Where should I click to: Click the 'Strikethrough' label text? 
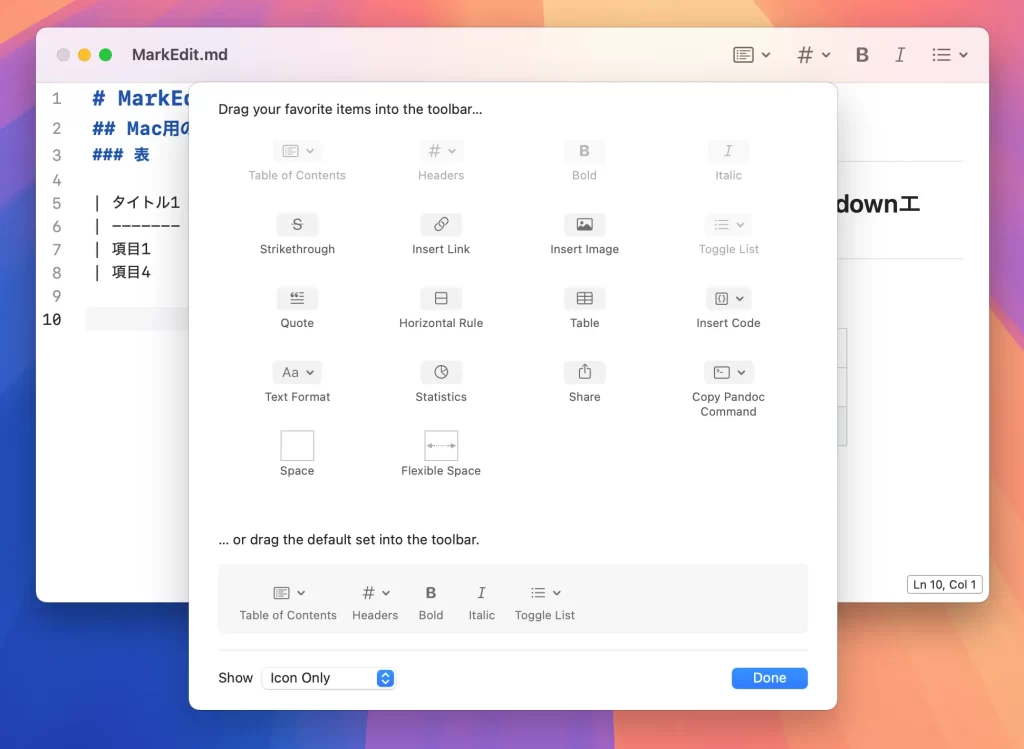click(x=297, y=249)
